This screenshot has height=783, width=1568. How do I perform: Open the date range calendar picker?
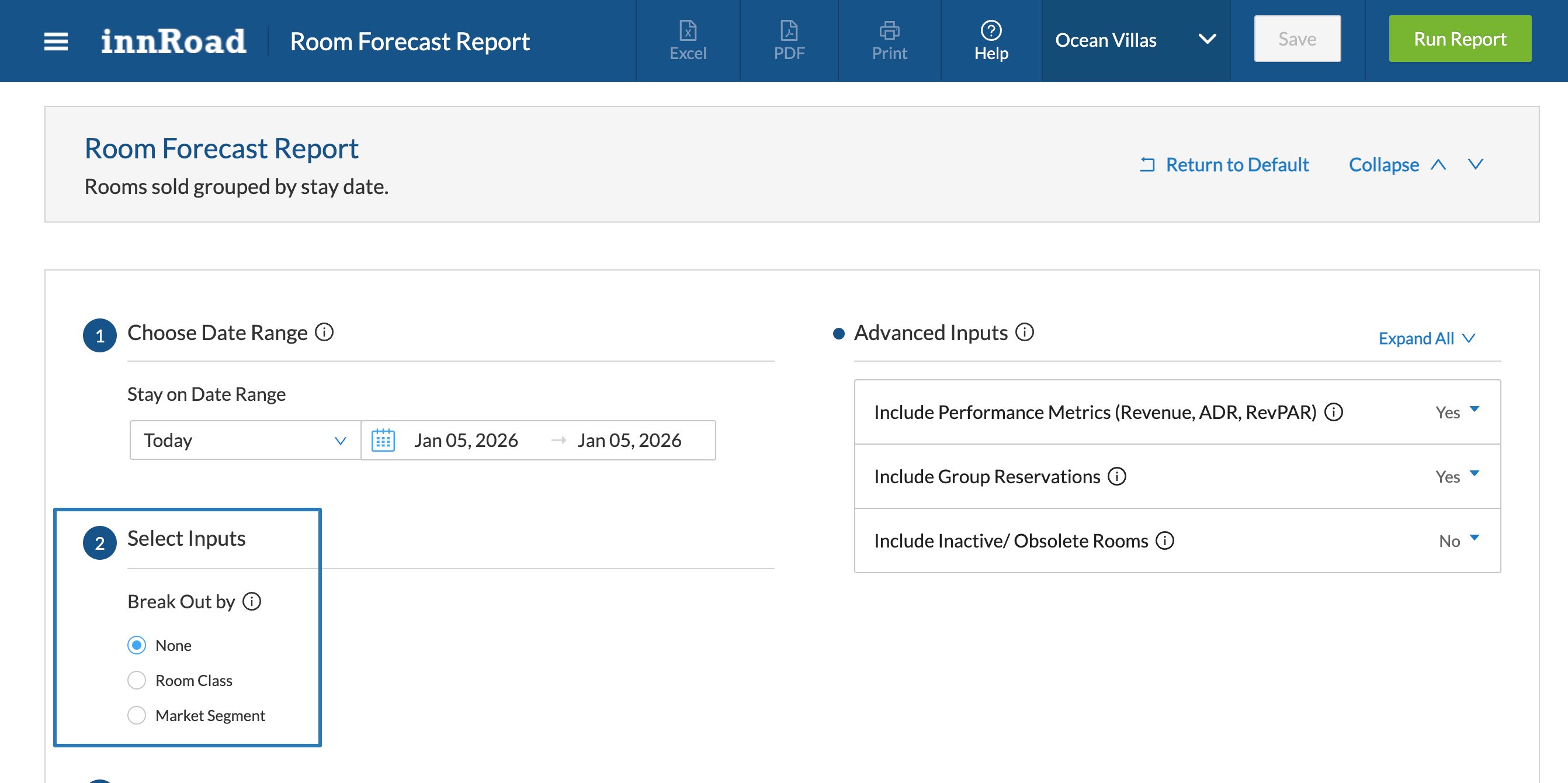383,439
